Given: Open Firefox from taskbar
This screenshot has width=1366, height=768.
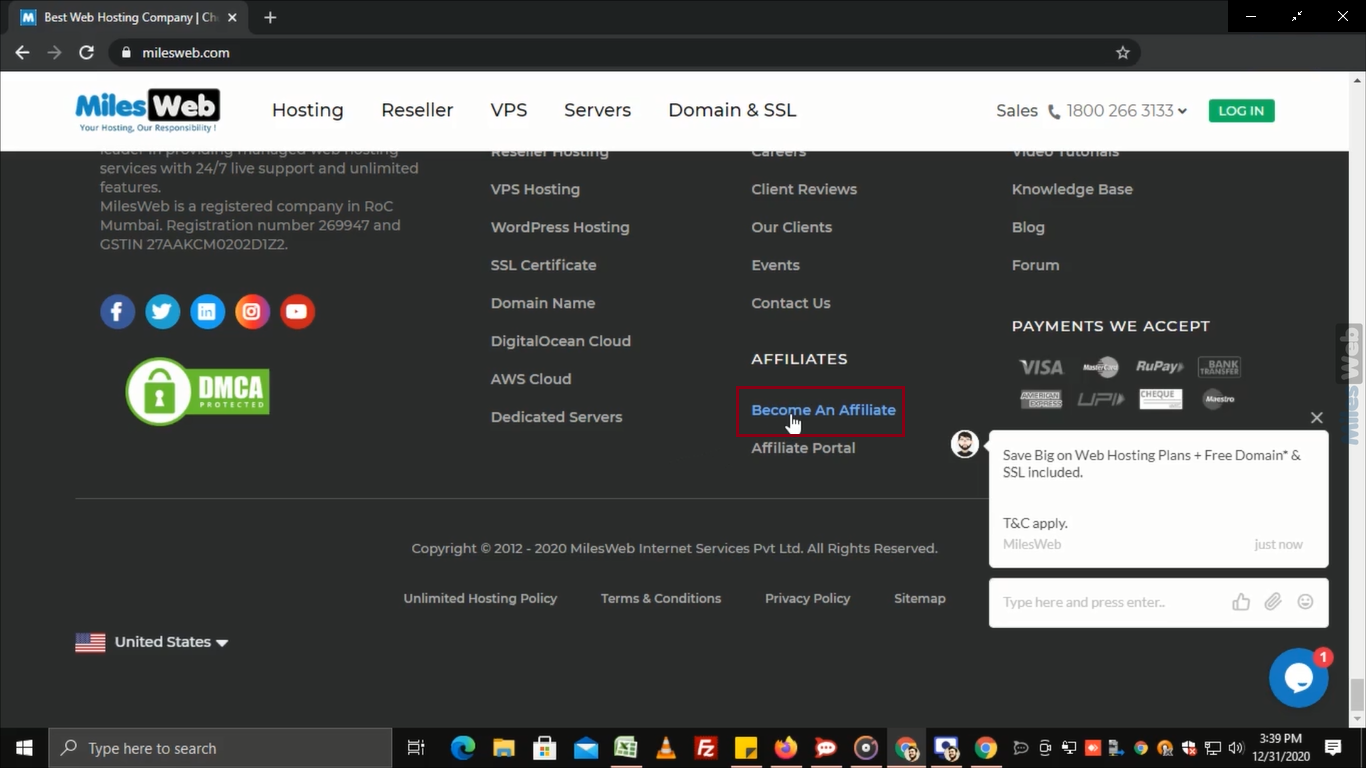Looking at the screenshot, I should (x=786, y=748).
